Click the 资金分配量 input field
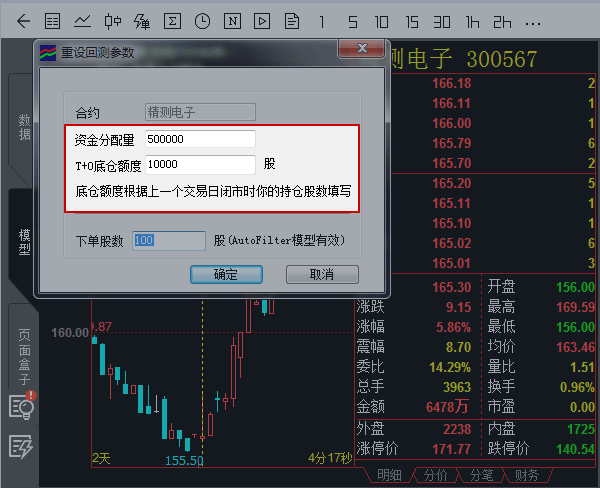Viewport: 600px width, 488px height. [200, 139]
